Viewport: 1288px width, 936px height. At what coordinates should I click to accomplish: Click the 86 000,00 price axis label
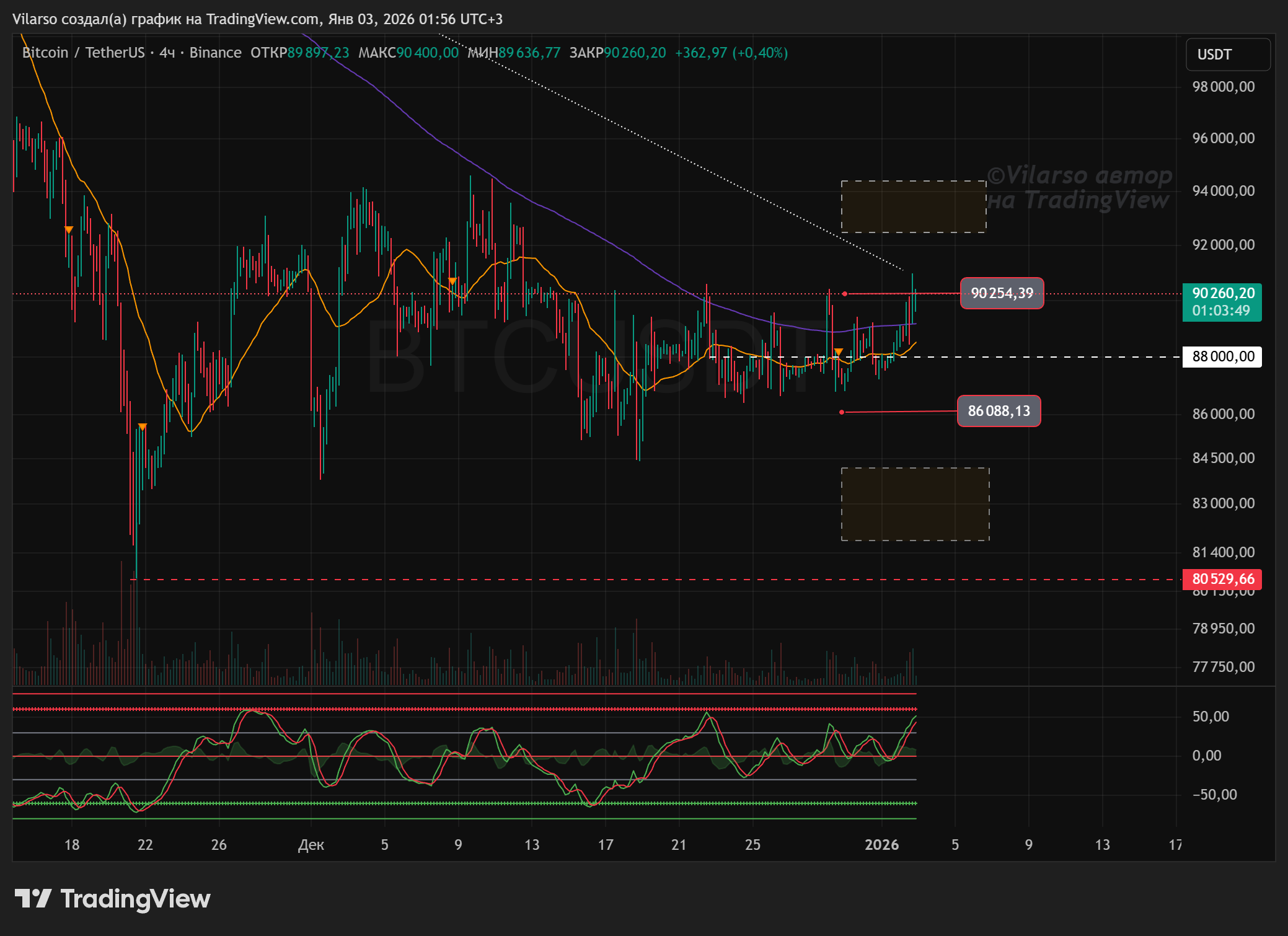(x=1224, y=414)
